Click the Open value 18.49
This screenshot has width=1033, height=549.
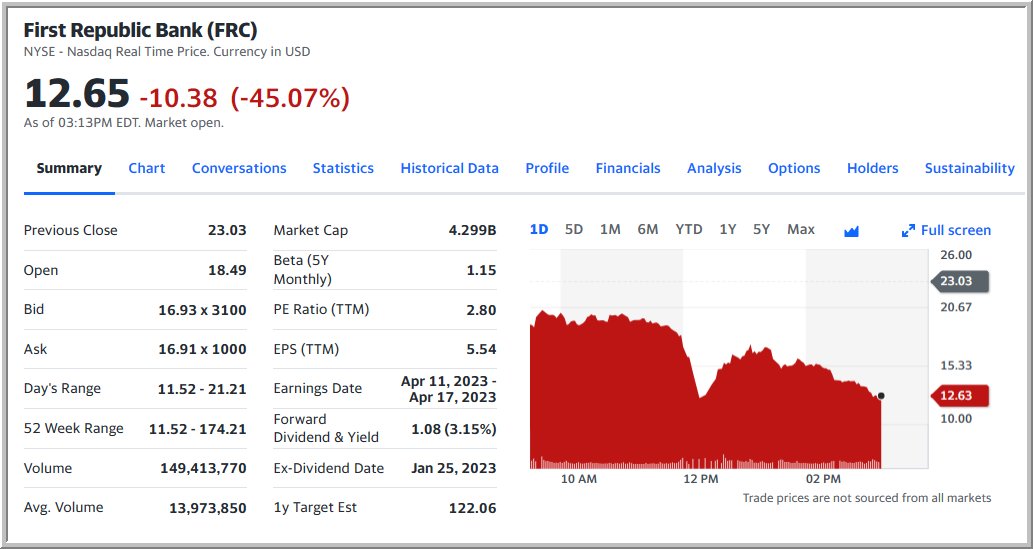[x=227, y=270]
